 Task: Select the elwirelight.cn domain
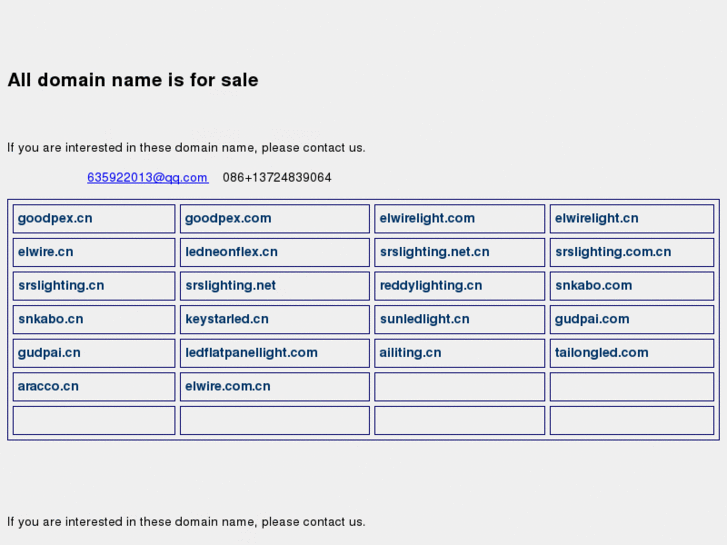click(597, 218)
